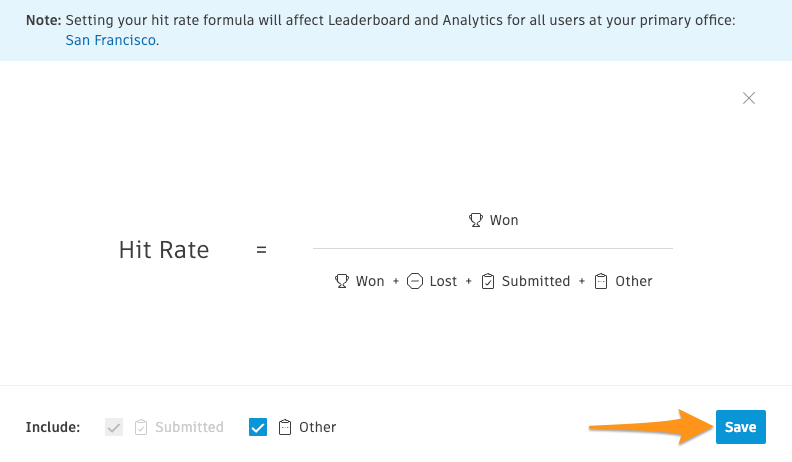This screenshot has width=792, height=462.
Task: Click the Hit Rate heading text
Action: pyautogui.click(x=164, y=250)
